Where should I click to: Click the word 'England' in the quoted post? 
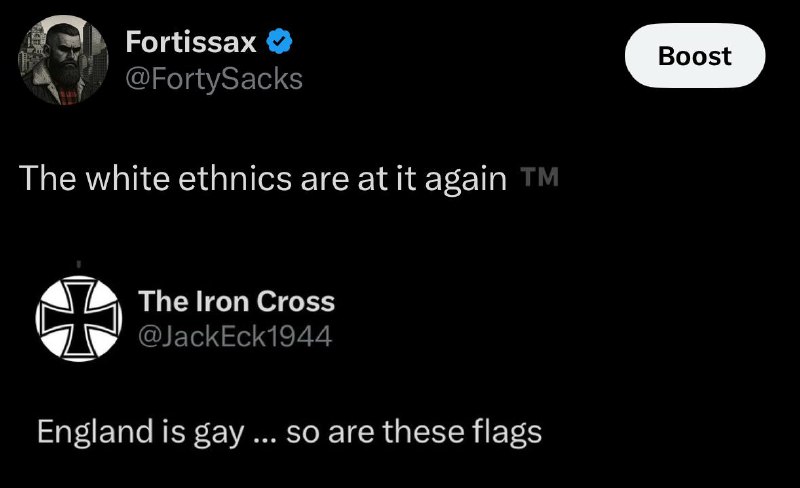pyautogui.click(x=95, y=431)
